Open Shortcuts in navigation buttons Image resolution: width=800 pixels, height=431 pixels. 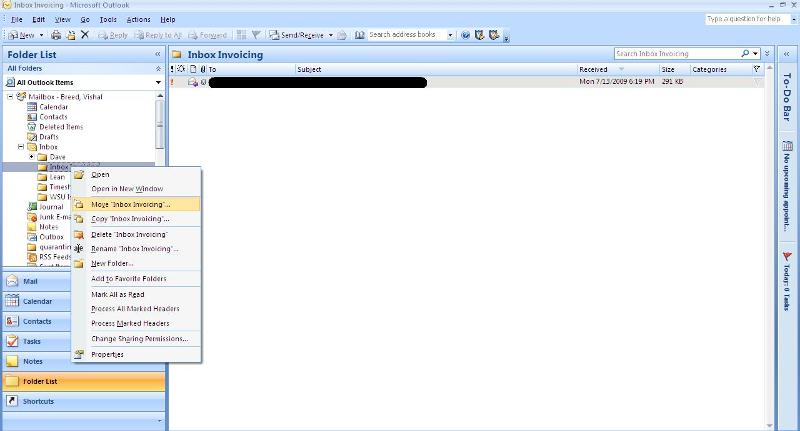pos(84,401)
